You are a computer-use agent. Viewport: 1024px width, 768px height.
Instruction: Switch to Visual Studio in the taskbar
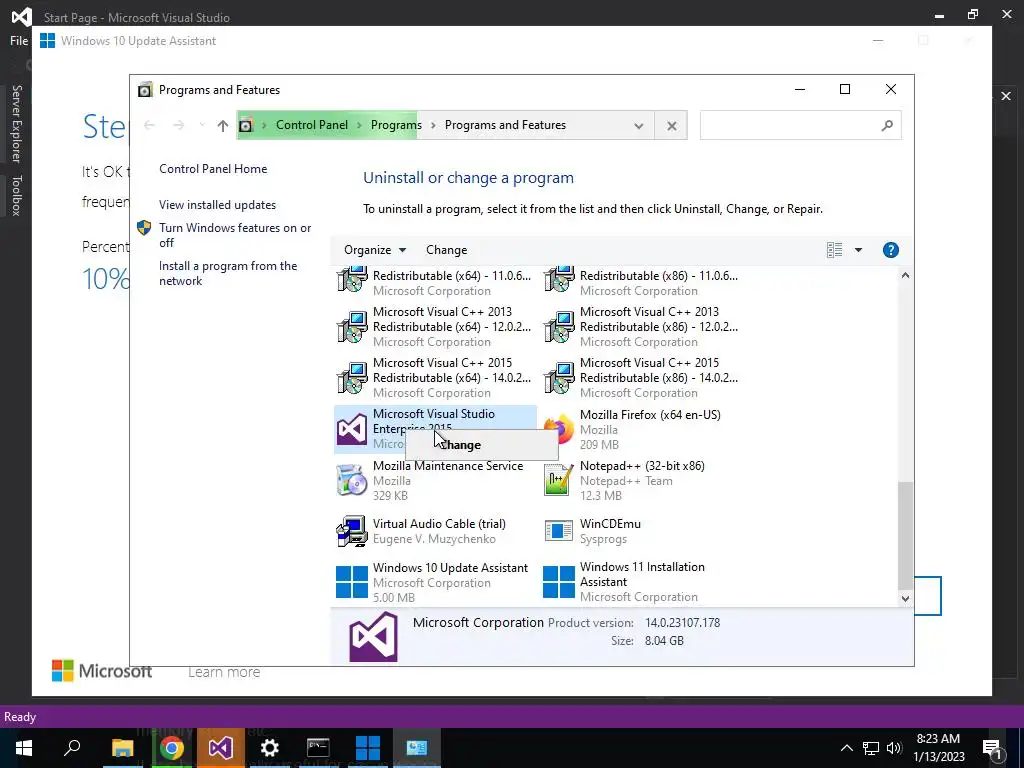click(221, 748)
